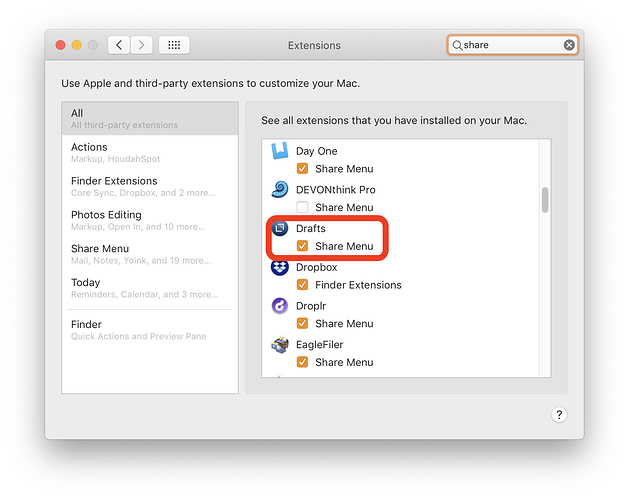Viewport: 629px width, 499px height.
Task: Disable Day One Share Menu checkbox
Action: tap(303, 169)
